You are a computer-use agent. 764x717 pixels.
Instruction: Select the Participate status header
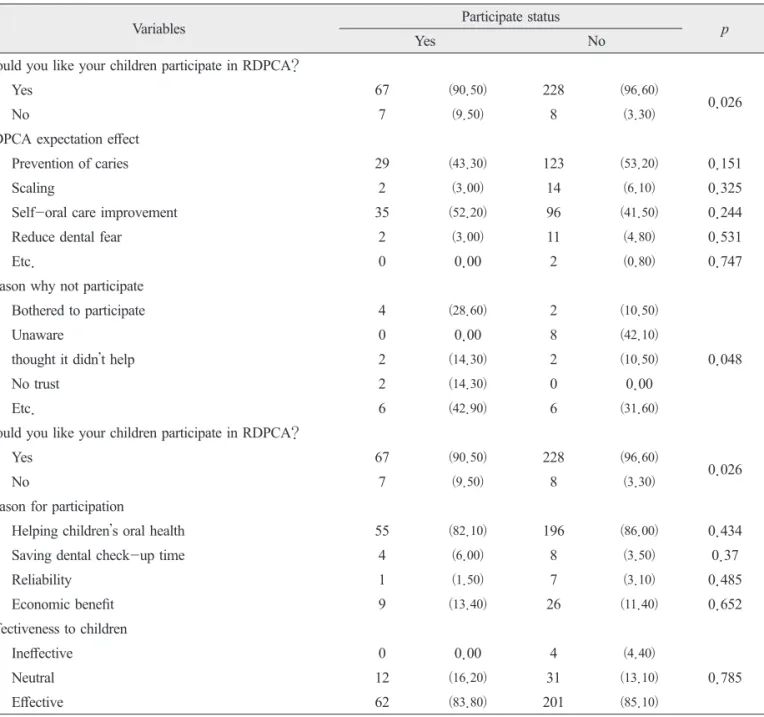coord(511,17)
